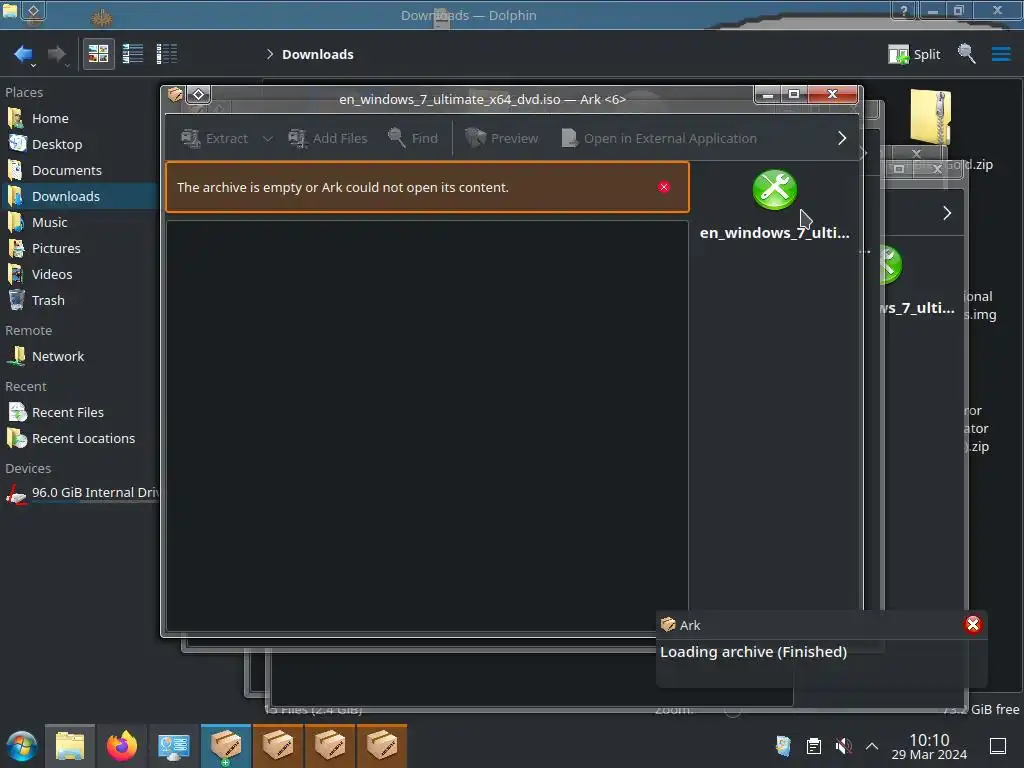This screenshot has width=1024, height=768.
Task: Click the Loading archive (Finished) notification text
Action: [754, 652]
